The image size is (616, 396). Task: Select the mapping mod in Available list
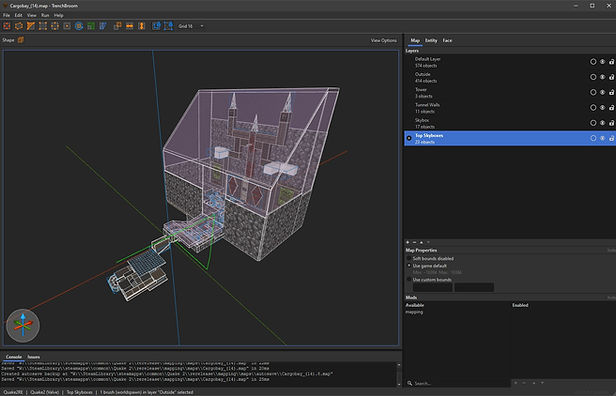(x=414, y=312)
